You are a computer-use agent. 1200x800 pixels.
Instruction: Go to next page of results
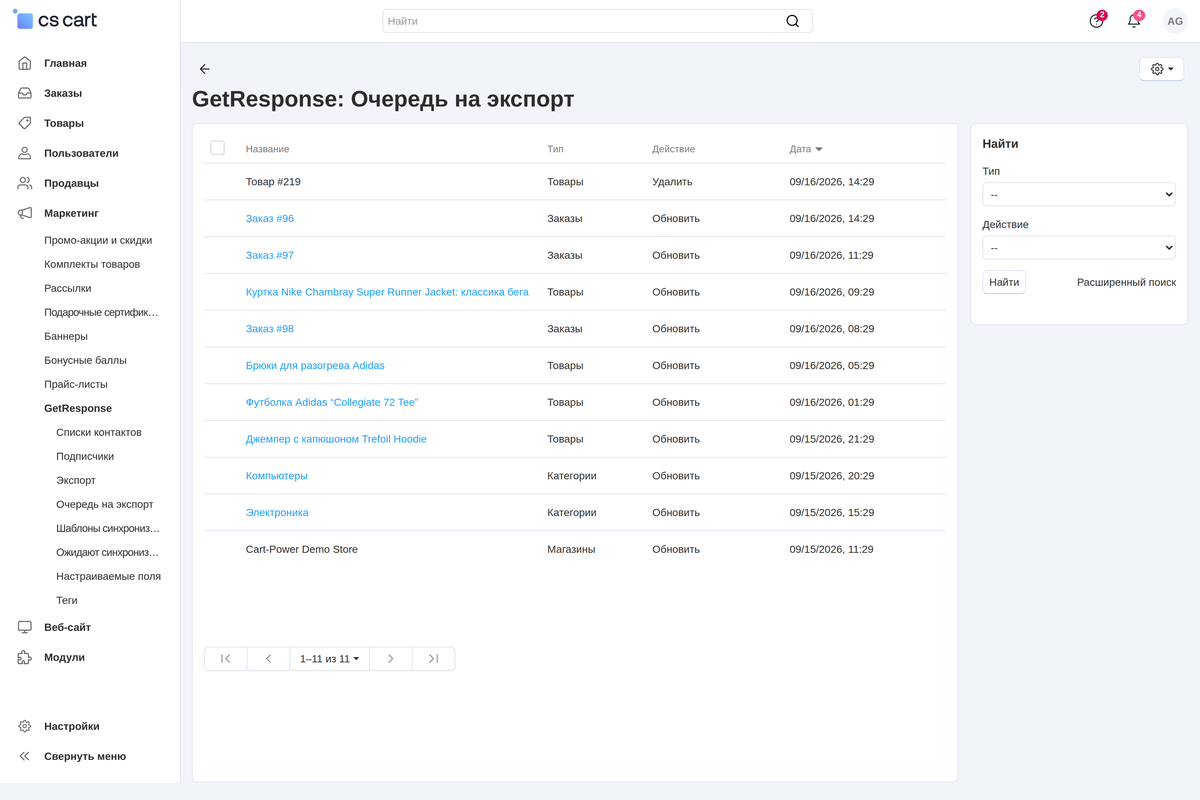pos(391,659)
